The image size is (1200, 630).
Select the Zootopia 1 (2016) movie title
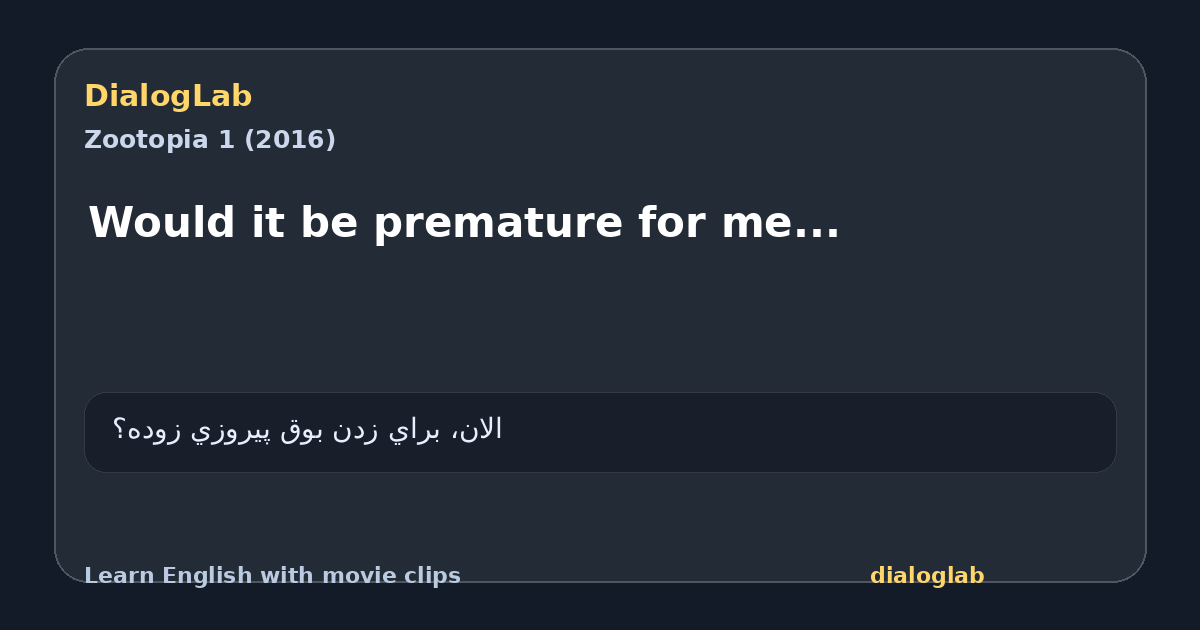tap(210, 140)
